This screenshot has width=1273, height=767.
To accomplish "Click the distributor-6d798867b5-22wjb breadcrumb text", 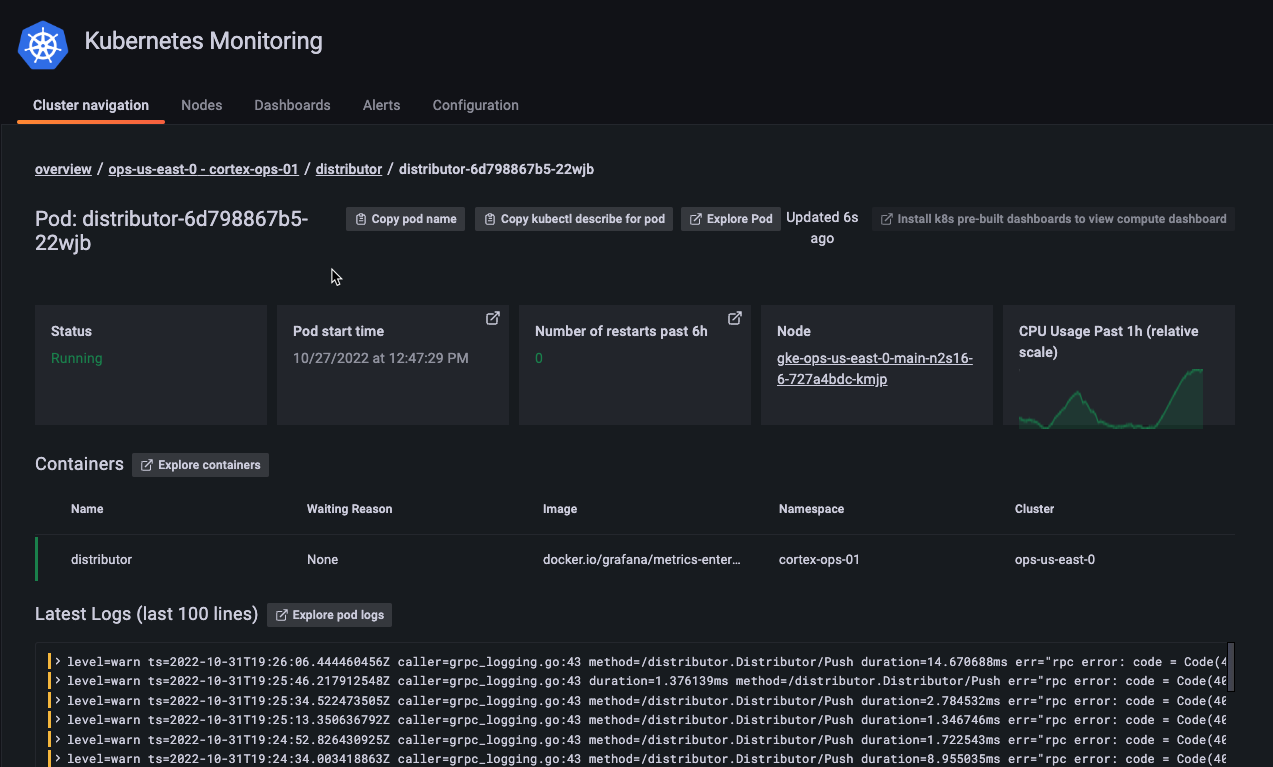I will [497, 169].
